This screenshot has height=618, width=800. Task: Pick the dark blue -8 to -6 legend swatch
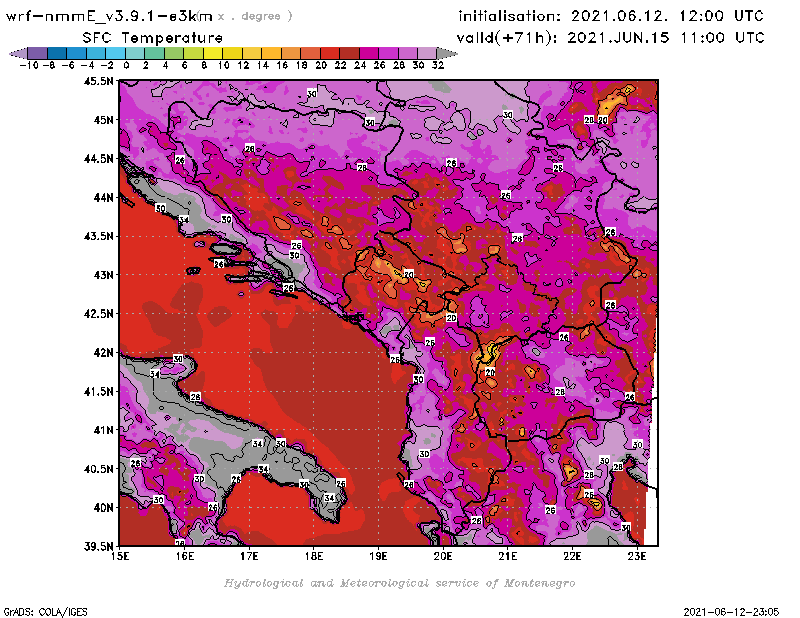click(x=57, y=53)
